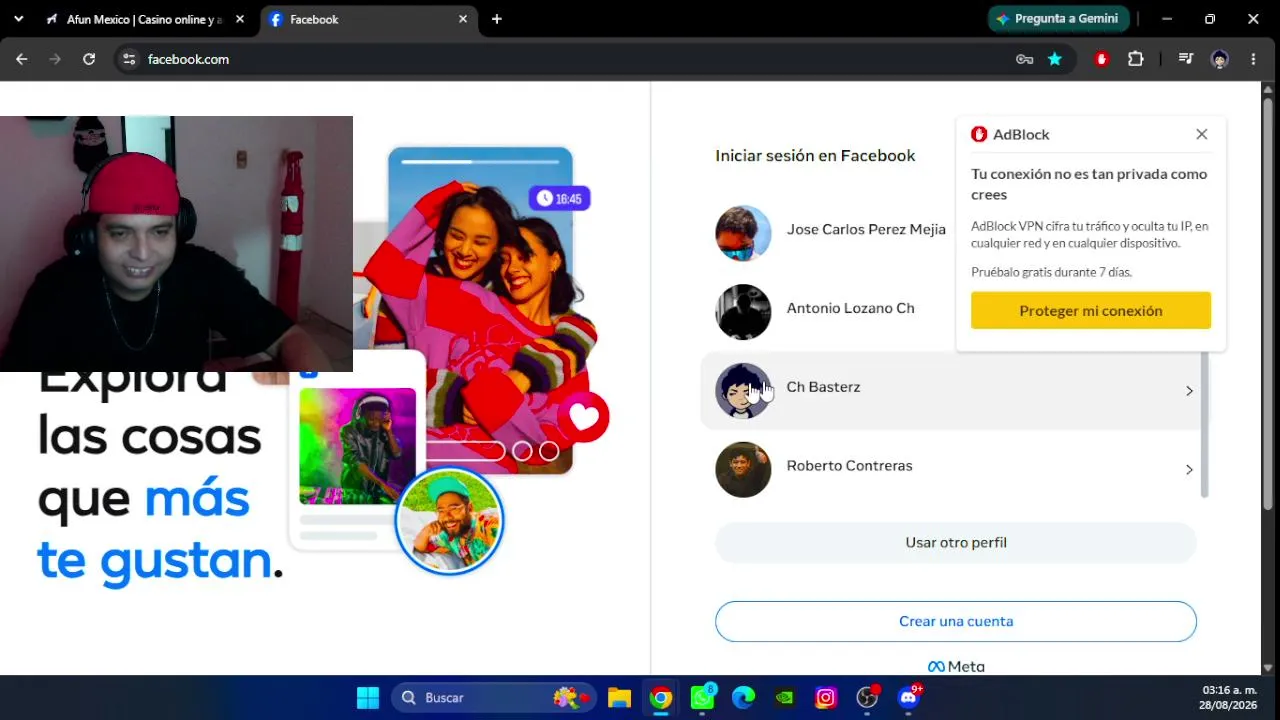Open a new browser tab
The height and width of the screenshot is (720, 1280).
tap(497, 19)
